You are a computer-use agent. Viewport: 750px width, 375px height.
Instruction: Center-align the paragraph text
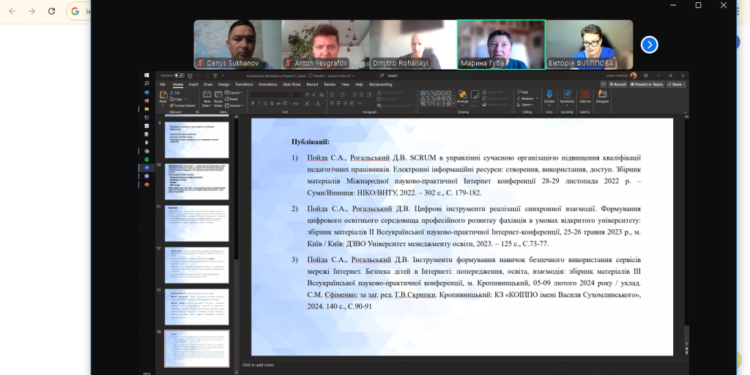[x=338, y=103]
